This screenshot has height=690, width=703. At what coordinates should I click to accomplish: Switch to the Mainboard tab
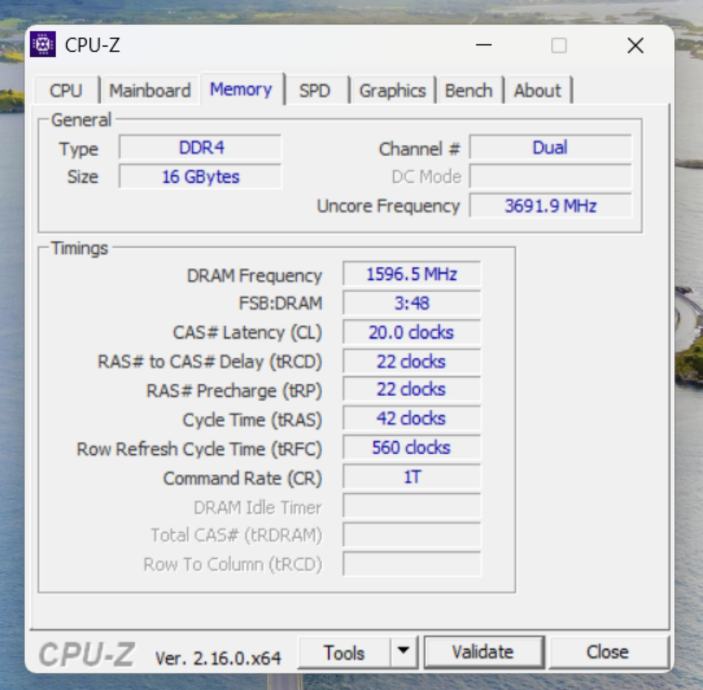coord(150,91)
